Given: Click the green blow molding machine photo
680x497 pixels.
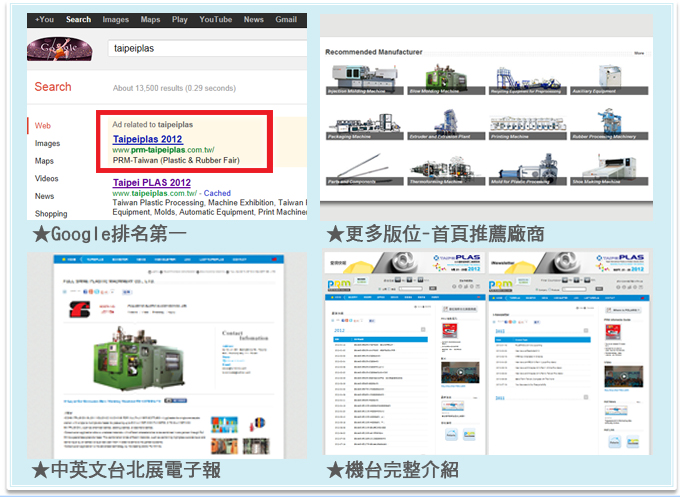Looking at the screenshot, I should (x=138, y=359).
